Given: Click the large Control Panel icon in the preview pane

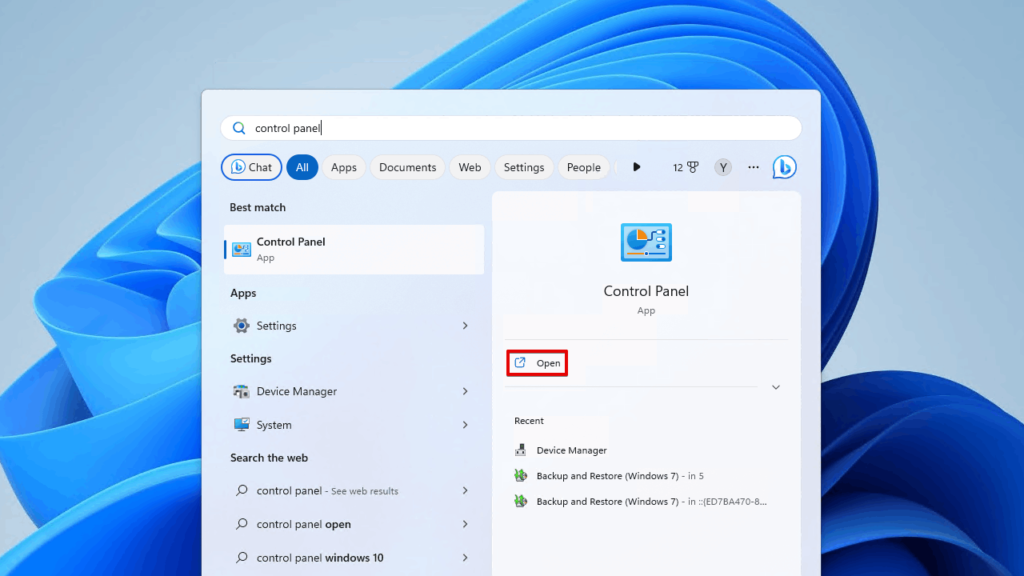Looking at the screenshot, I should point(645,241).
